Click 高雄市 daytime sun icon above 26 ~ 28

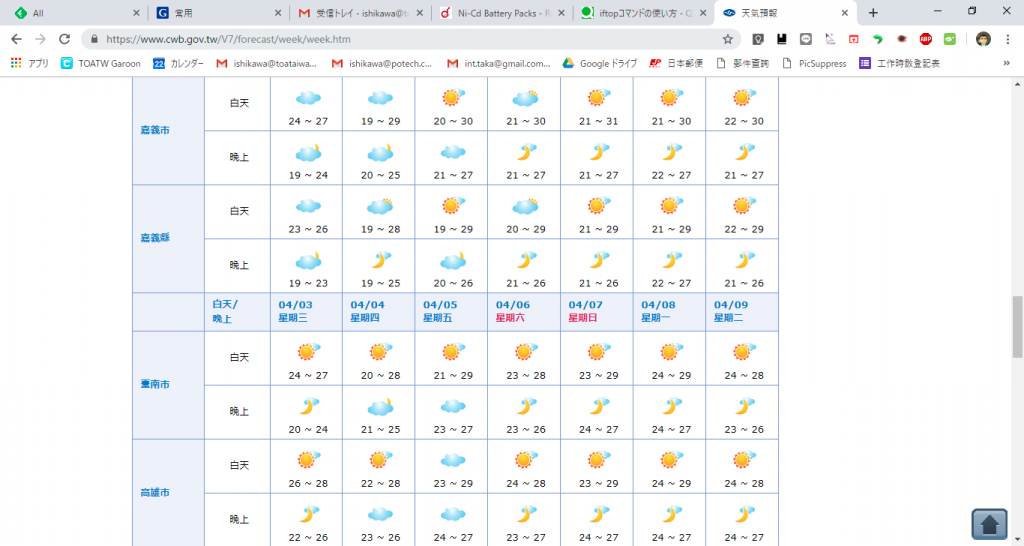(308, 460)
